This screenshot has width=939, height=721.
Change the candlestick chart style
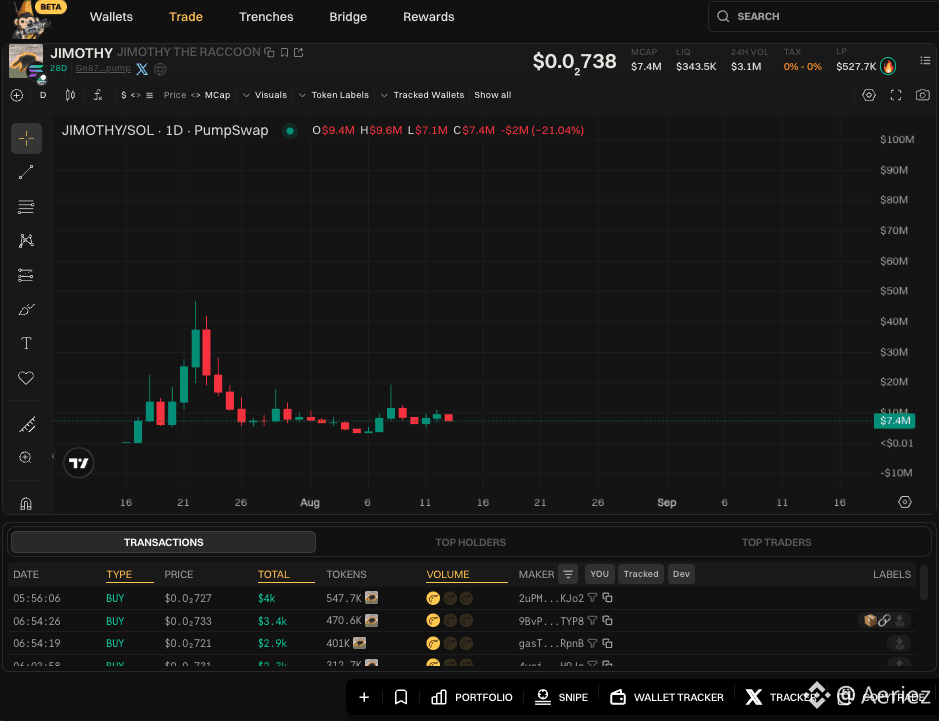click(70, 95)
